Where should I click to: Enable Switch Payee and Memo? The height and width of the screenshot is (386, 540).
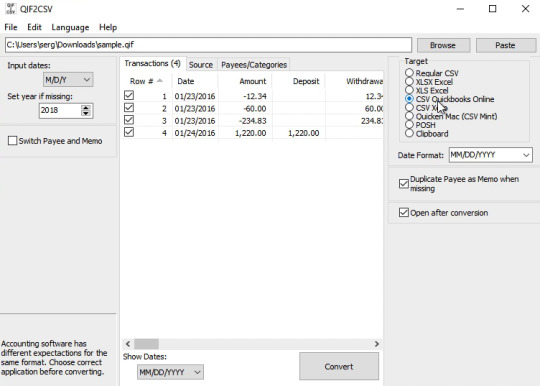pos(12,140)
